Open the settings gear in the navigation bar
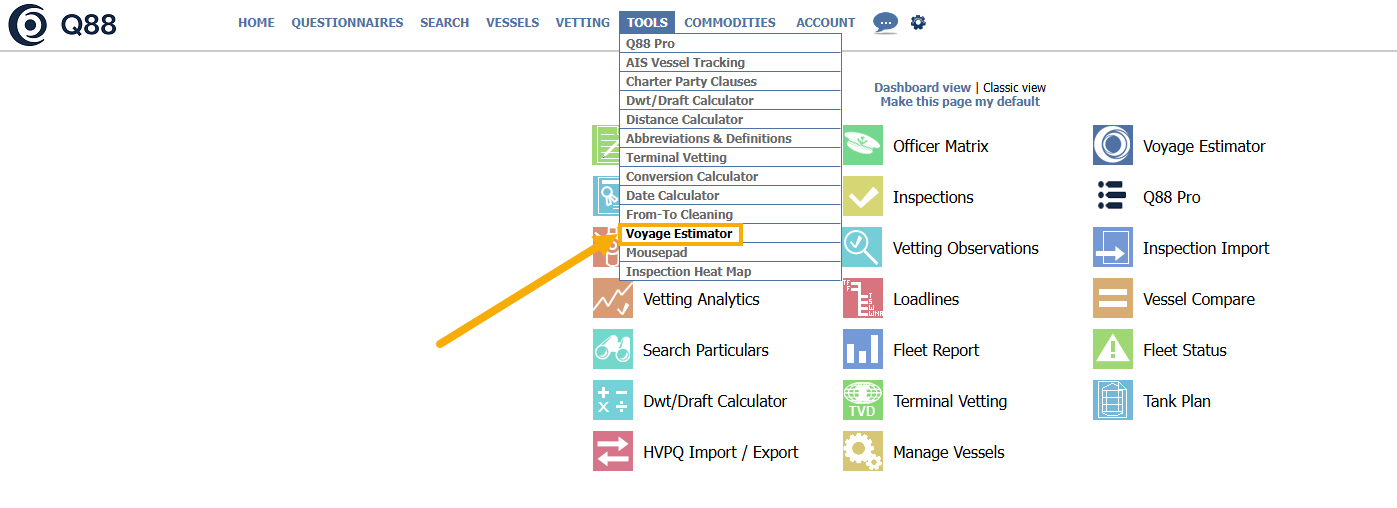Viewport: 1397px width, 508px height. (x=918, y=22)
